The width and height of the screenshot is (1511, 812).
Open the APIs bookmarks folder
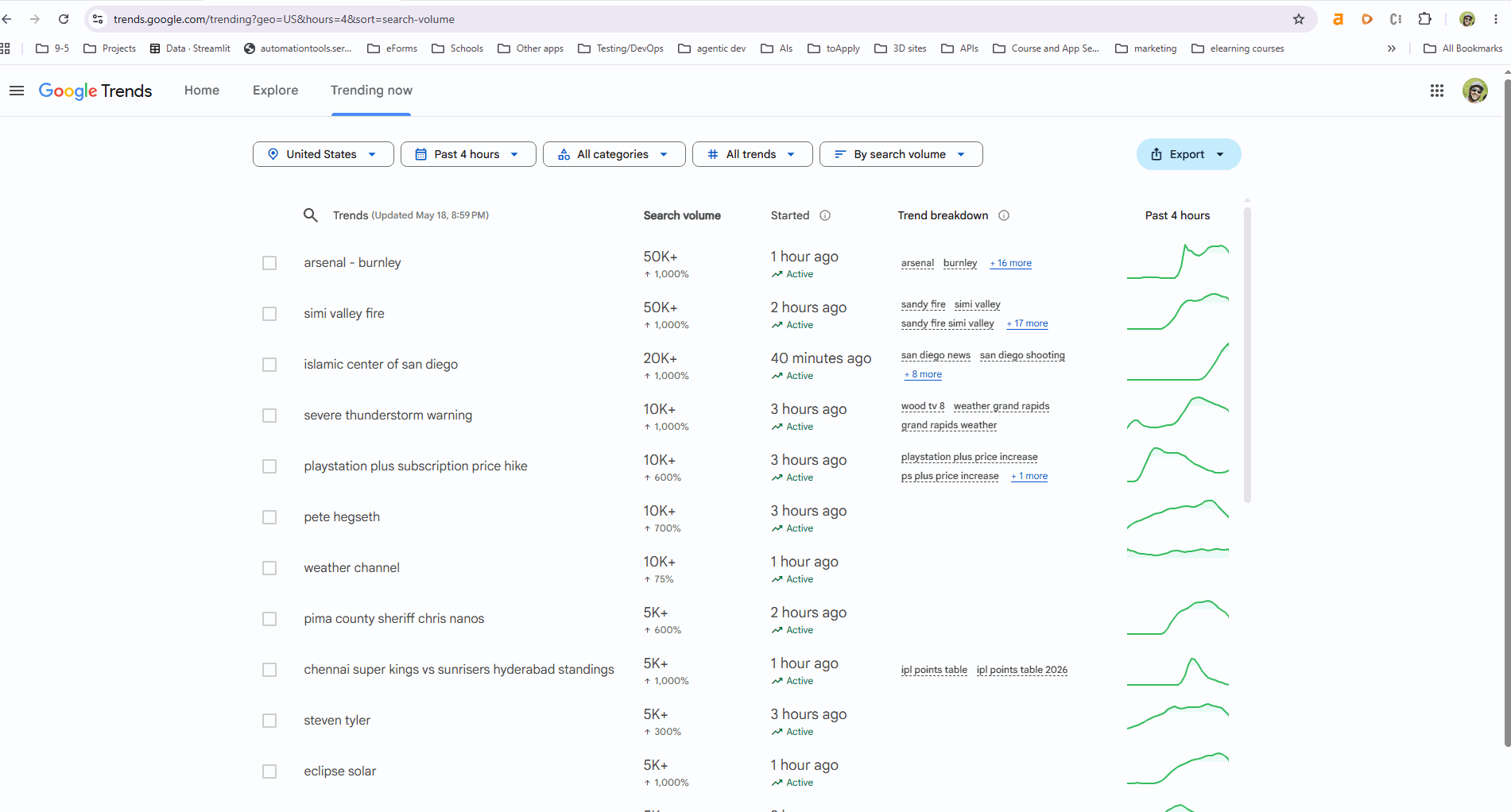tap(960, 48)
